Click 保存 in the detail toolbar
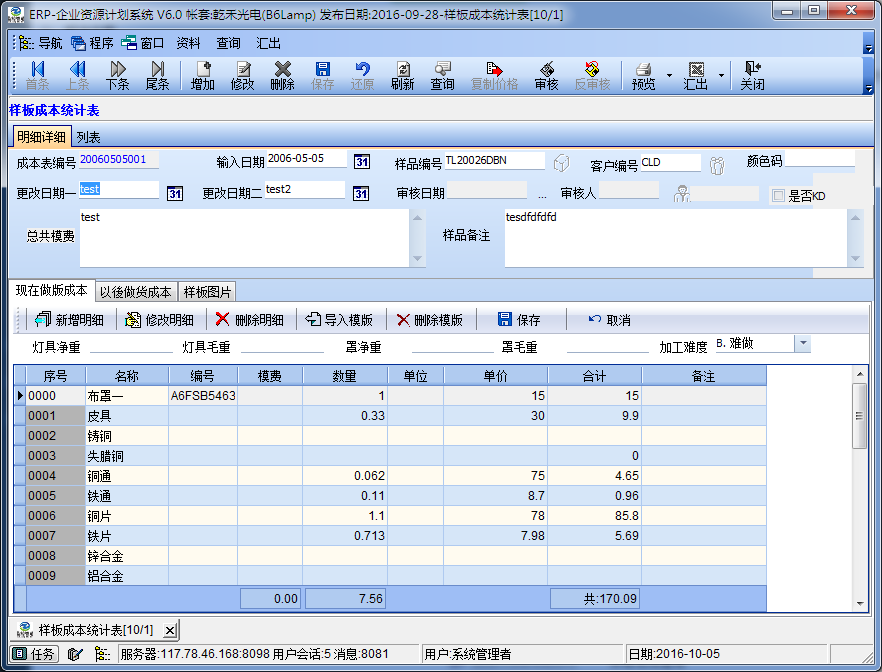The height and width of the screenshot is (672, 882). point(519,320)
